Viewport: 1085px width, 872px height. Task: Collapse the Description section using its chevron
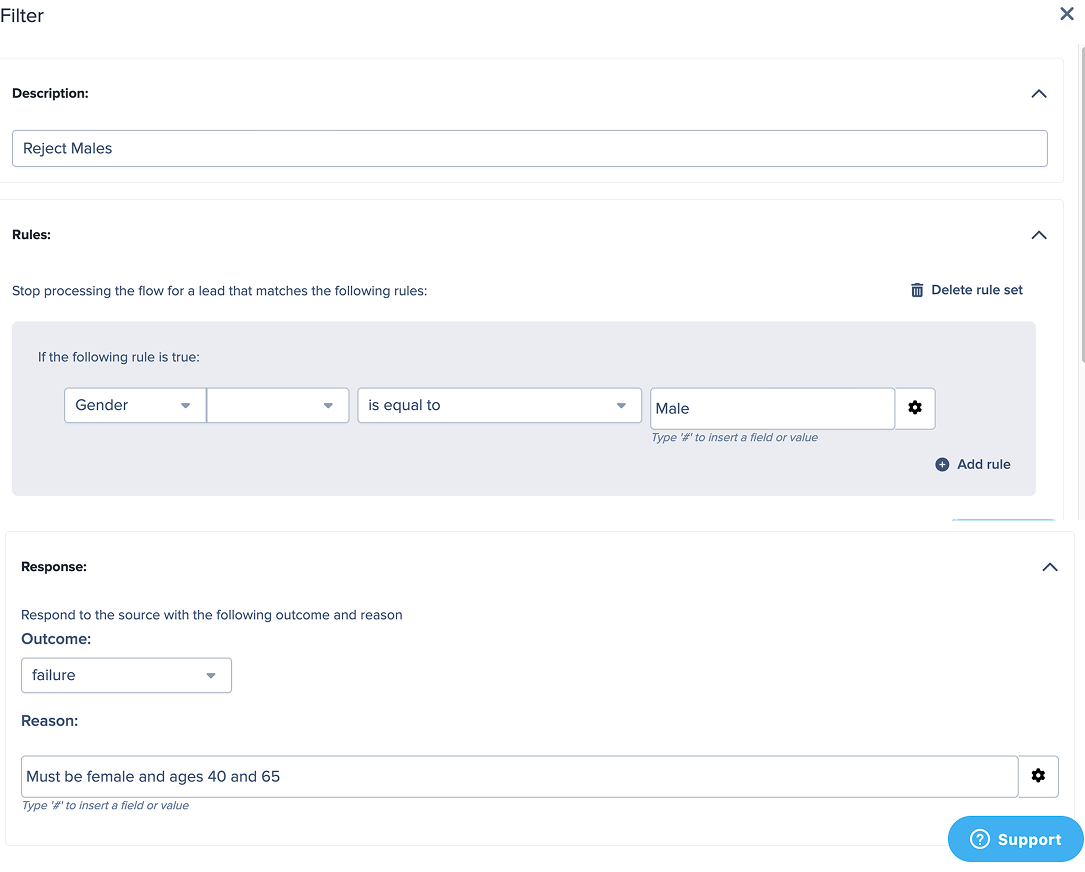pos(1039,94)
